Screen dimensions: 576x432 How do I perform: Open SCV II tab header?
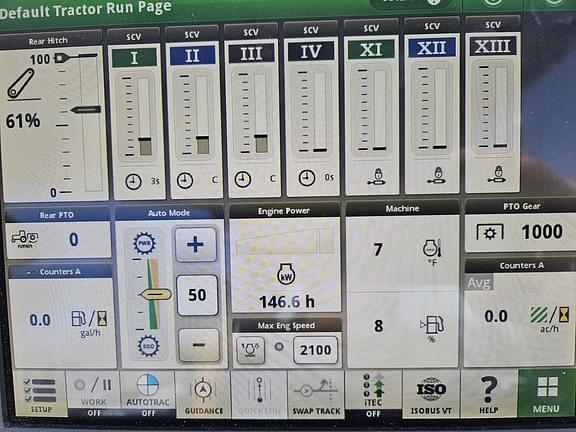(x=192, y=55)
